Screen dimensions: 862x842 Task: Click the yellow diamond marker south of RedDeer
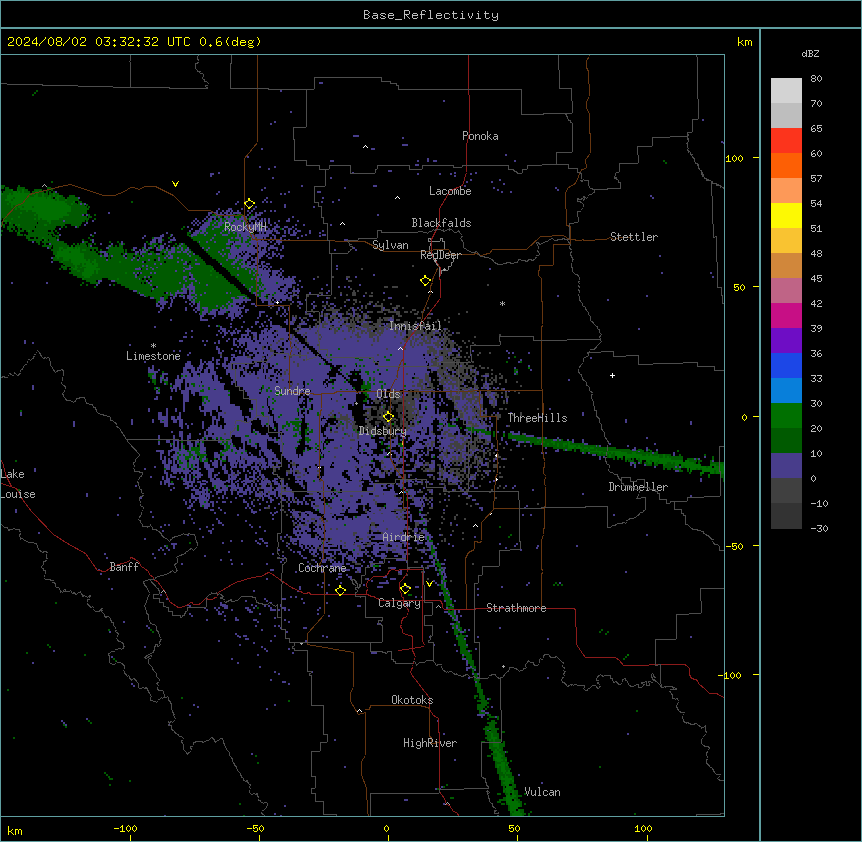[x=426, y=281]
